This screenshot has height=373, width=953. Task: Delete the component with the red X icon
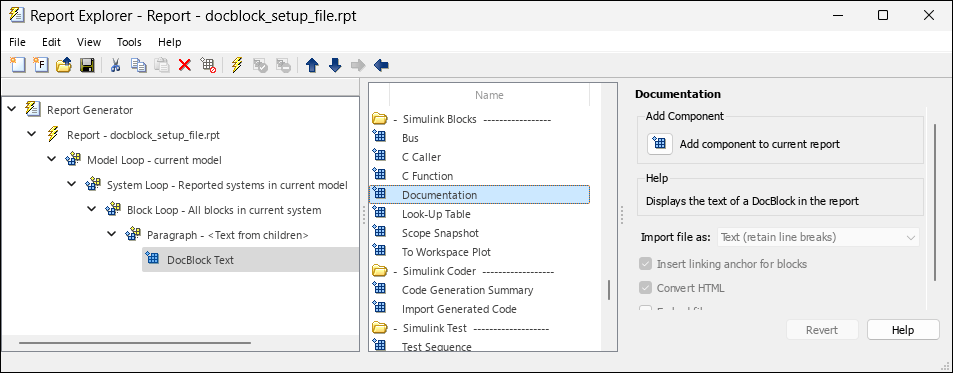[185, 65]
